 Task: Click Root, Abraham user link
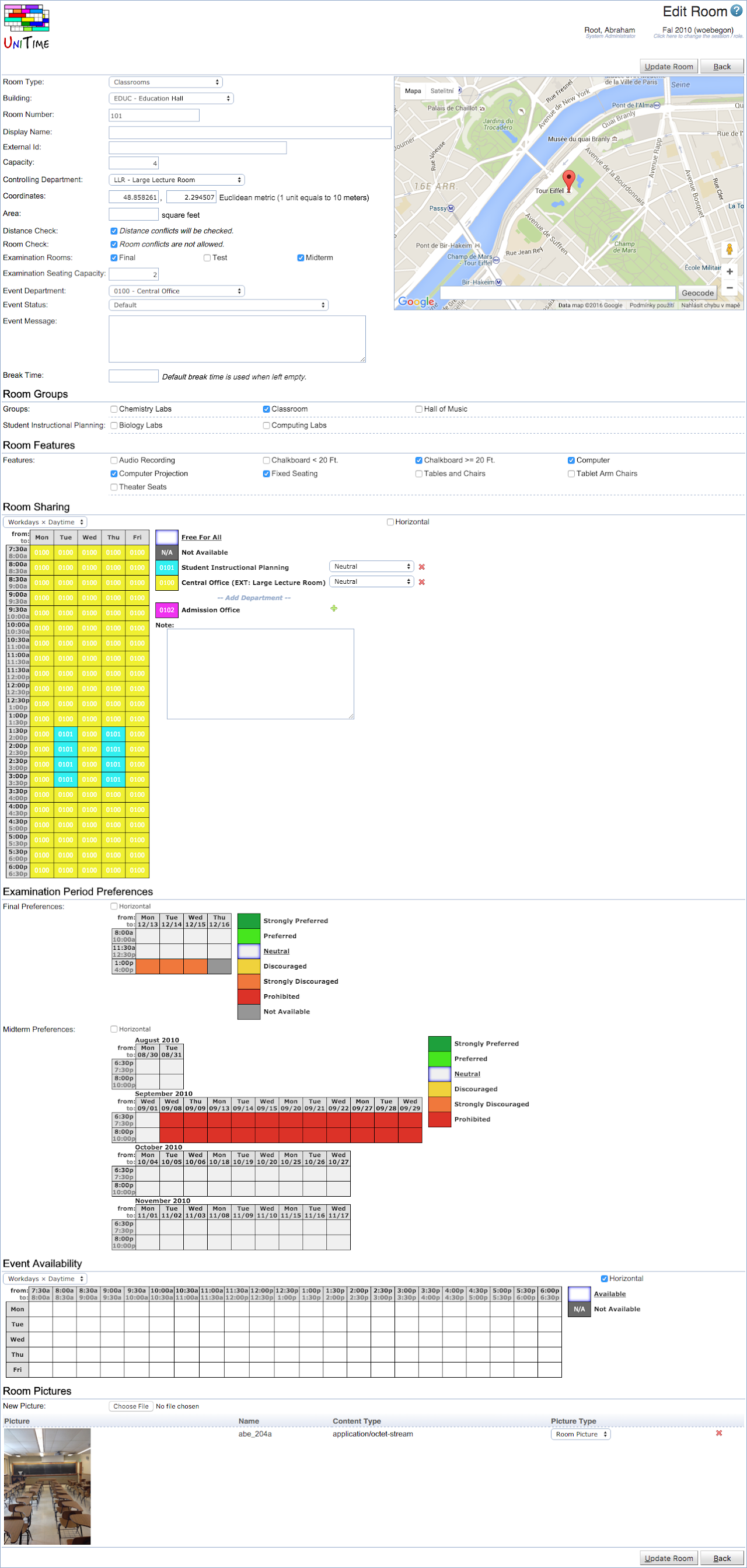(609, 30)
